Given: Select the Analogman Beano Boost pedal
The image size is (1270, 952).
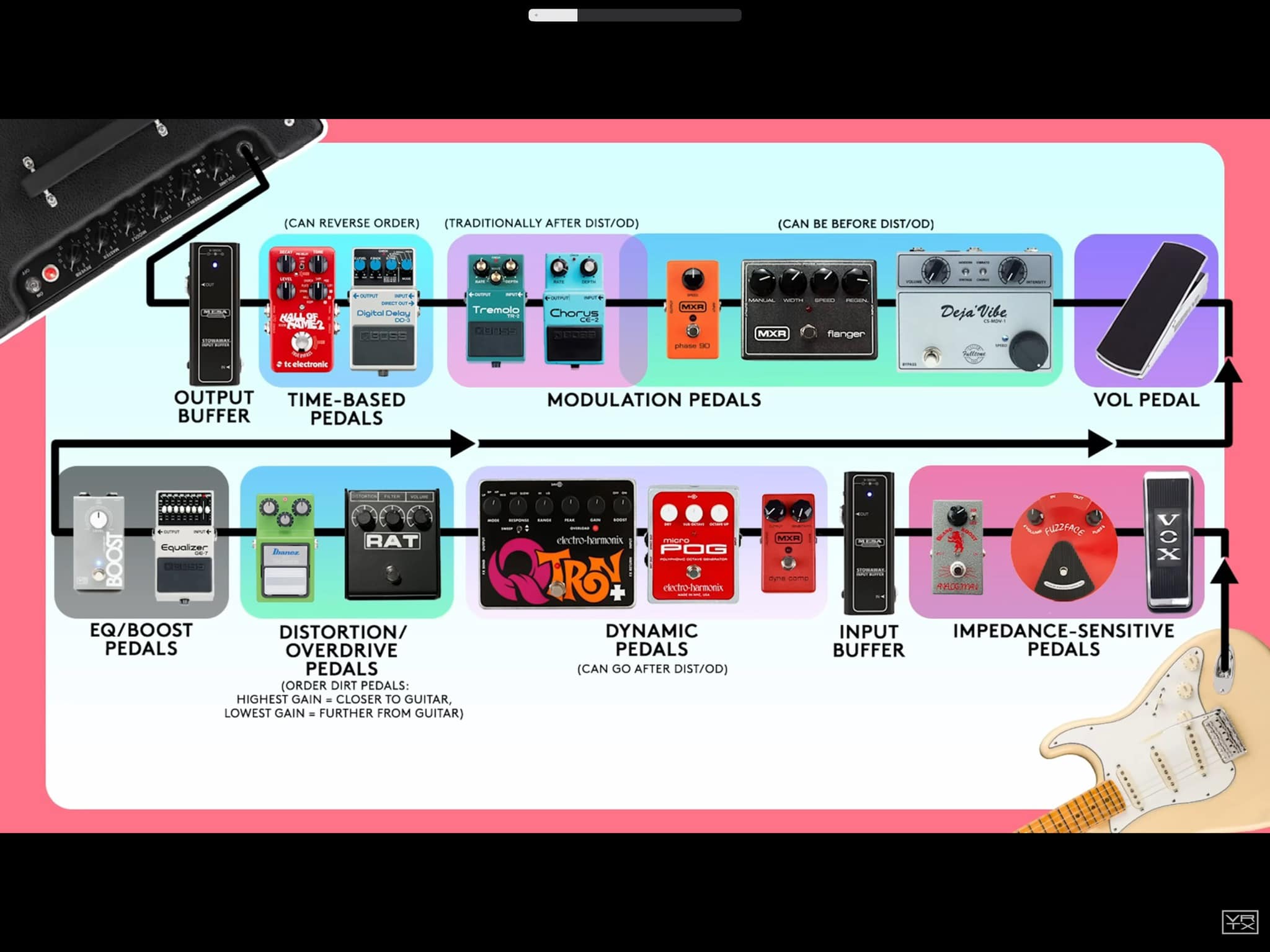Looking at the screenshot, I should point(958,547).
